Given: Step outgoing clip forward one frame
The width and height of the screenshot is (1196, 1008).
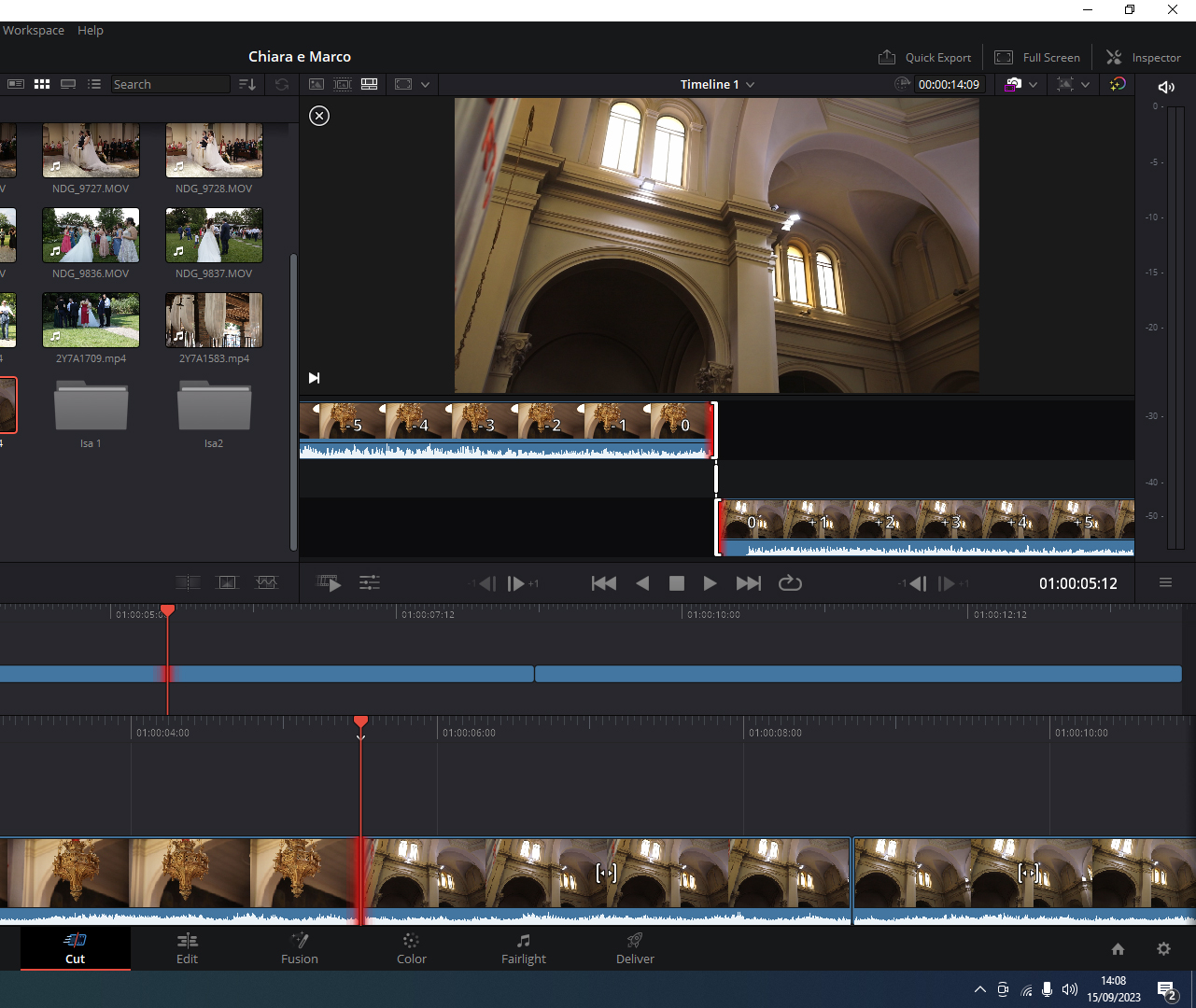Looking at the screenshot, I should 522,583.
